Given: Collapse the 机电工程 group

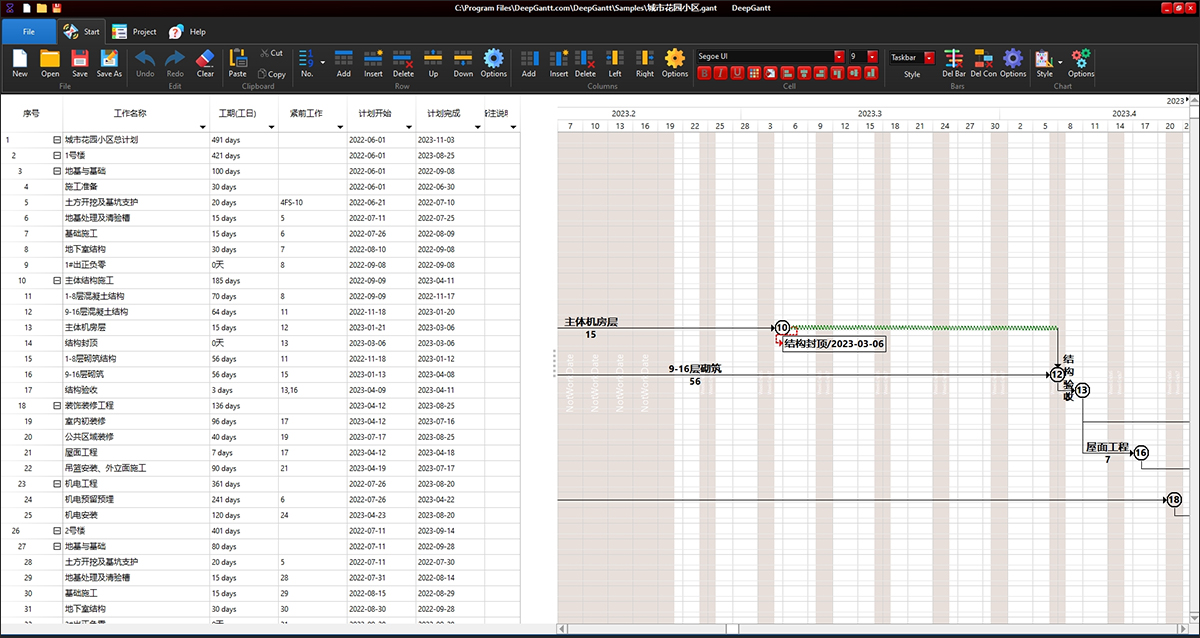Looking at the screenshot, I should pyautogui.click(x=57, y=484).
